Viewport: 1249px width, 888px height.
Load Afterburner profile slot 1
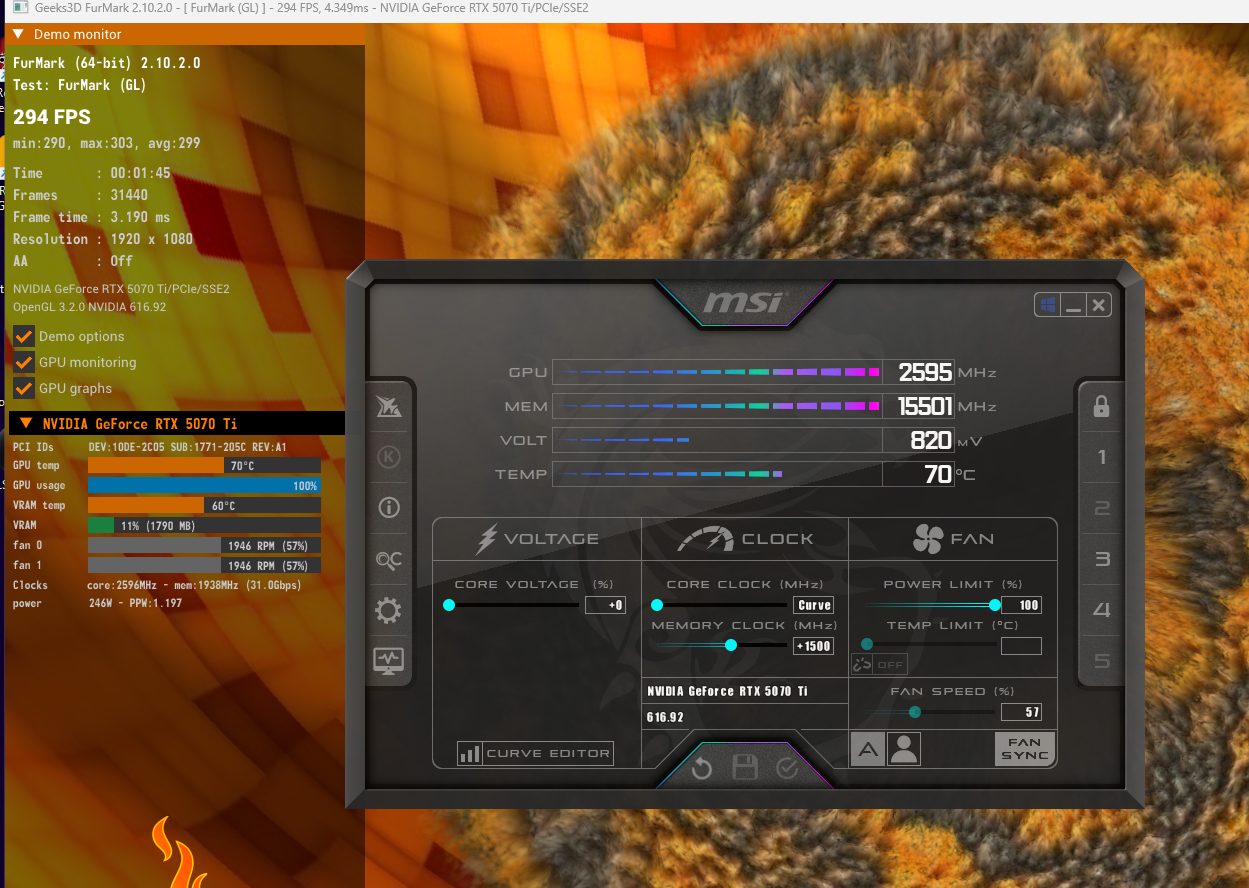pos(1102,457)
